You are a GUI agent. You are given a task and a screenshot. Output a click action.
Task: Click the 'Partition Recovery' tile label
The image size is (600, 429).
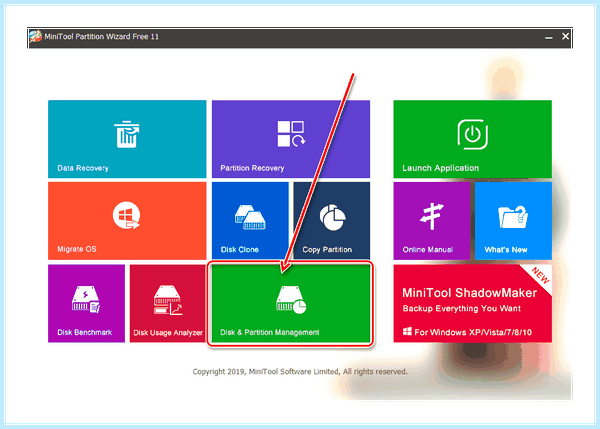[x=252, y=168]
